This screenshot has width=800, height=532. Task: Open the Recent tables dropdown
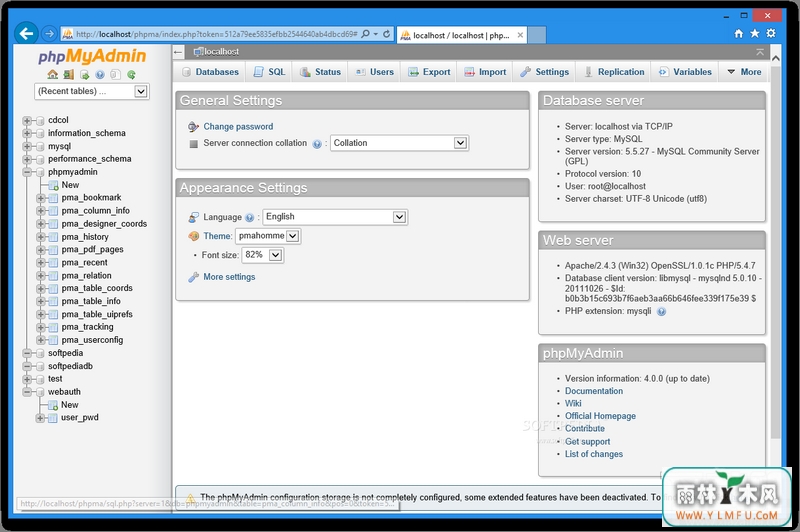click(x=92, y=91)
